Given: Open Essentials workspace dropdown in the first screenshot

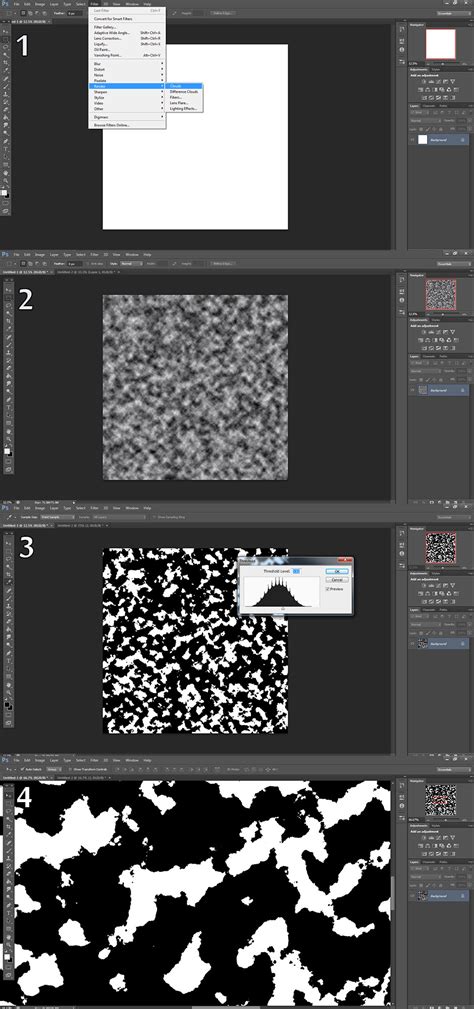Looking at the screenshot, I should tap(454, 14).
